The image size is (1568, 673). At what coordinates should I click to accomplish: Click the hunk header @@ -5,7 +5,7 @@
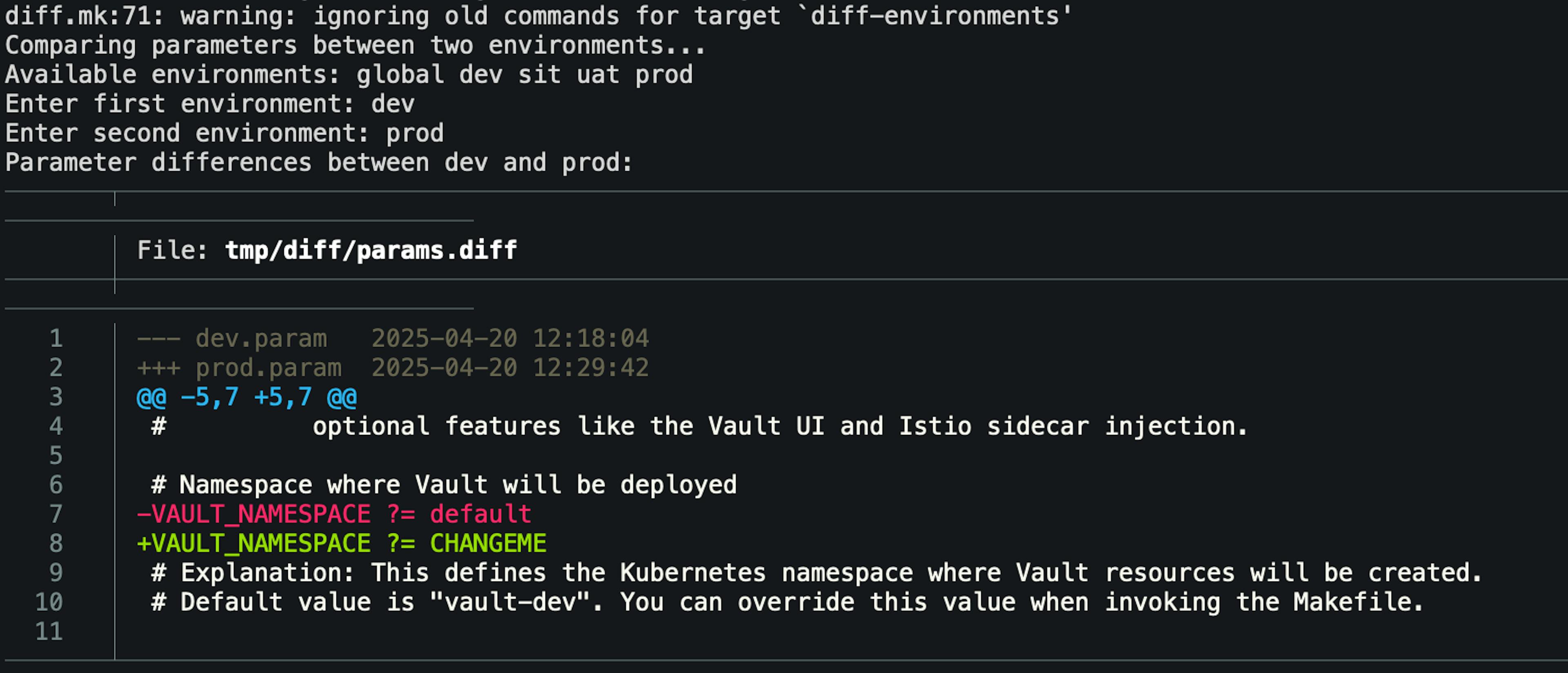[x=247, y=397]
